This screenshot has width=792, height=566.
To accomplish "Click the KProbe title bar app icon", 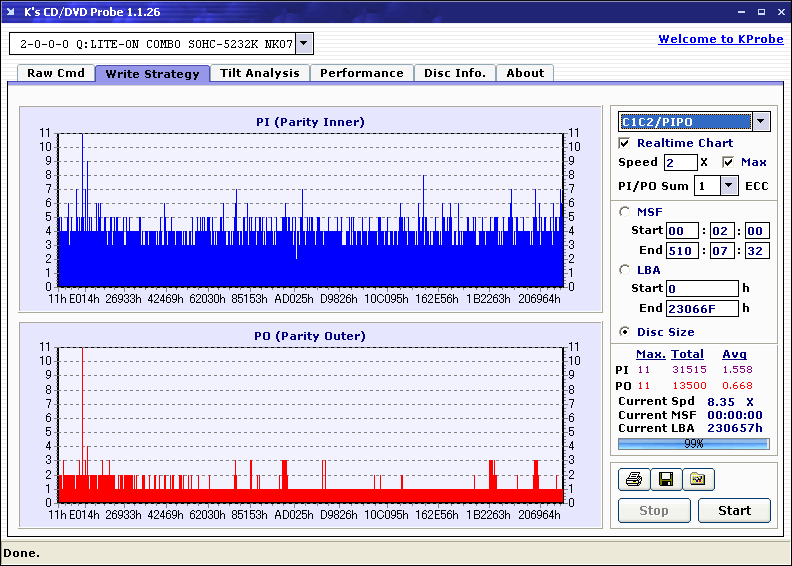I will pos(12,12).
